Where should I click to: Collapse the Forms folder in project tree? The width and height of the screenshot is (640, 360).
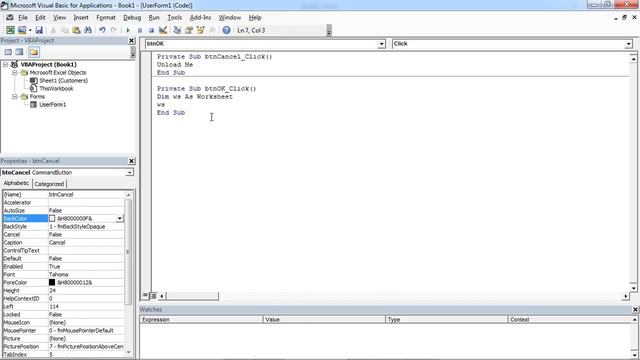(15, 97)
